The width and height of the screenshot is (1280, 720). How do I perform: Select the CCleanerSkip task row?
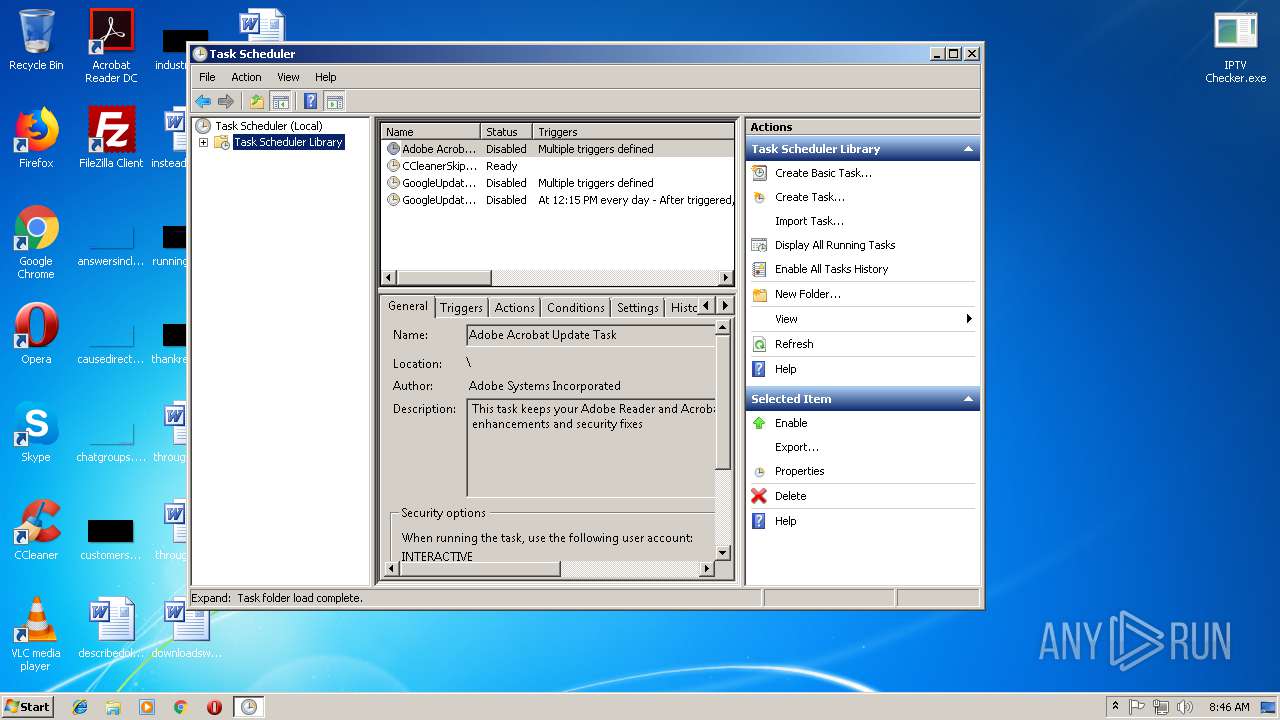pos(558,166)
